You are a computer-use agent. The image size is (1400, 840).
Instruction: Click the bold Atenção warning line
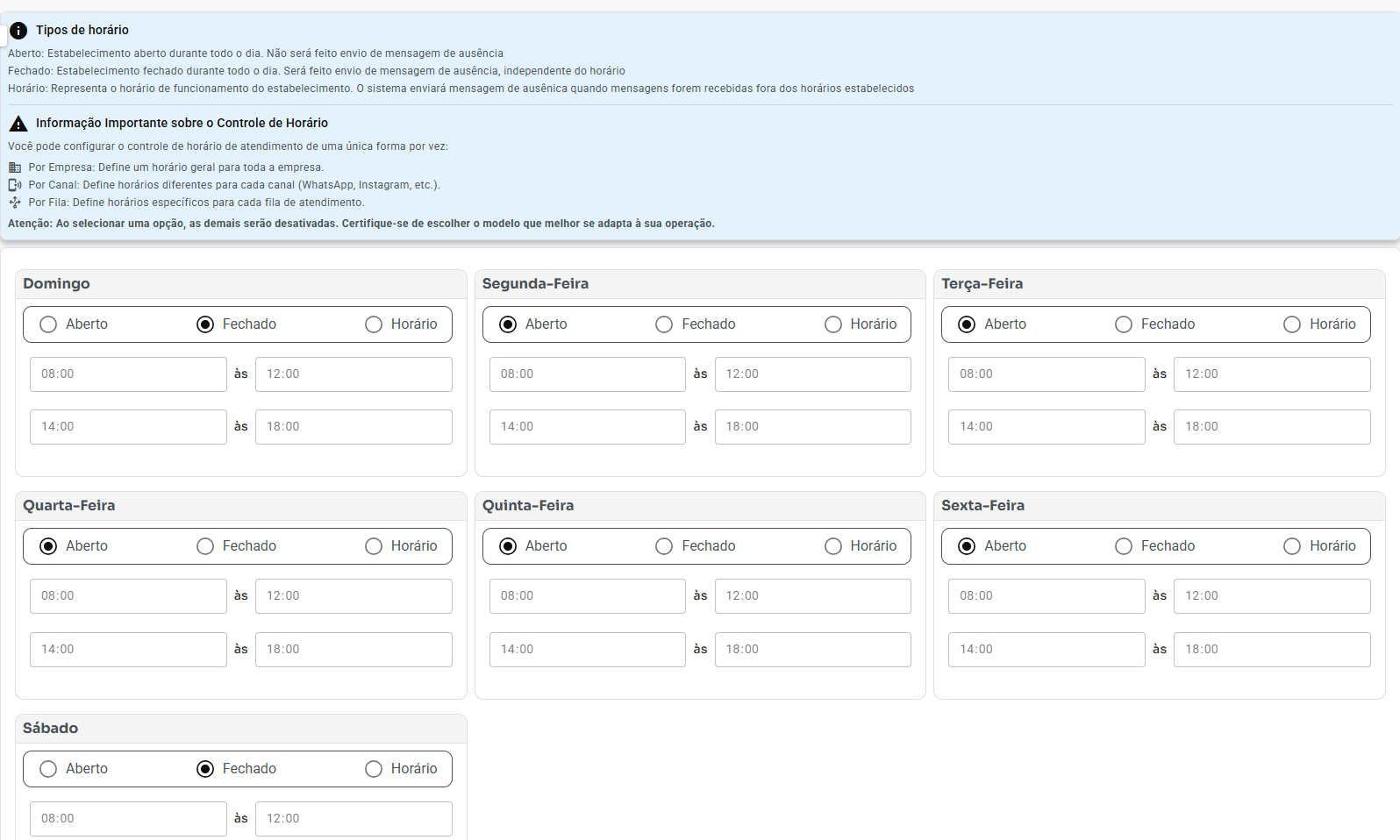click(x=361, y=224)
